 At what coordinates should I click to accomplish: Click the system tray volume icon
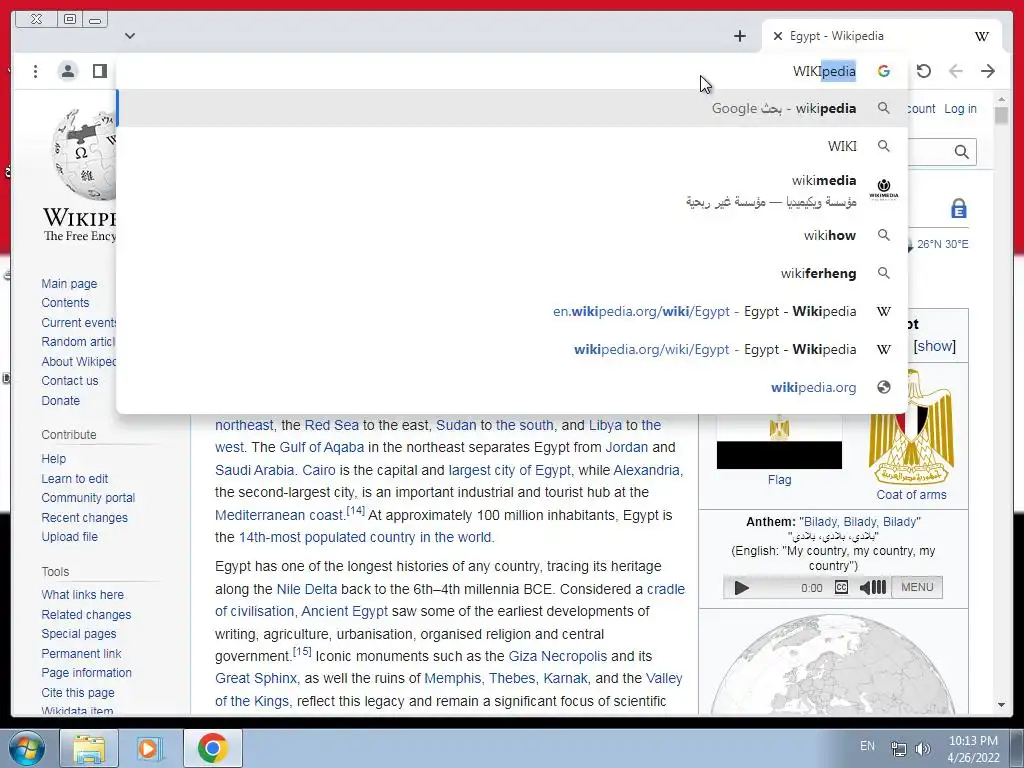pos(923,749)
